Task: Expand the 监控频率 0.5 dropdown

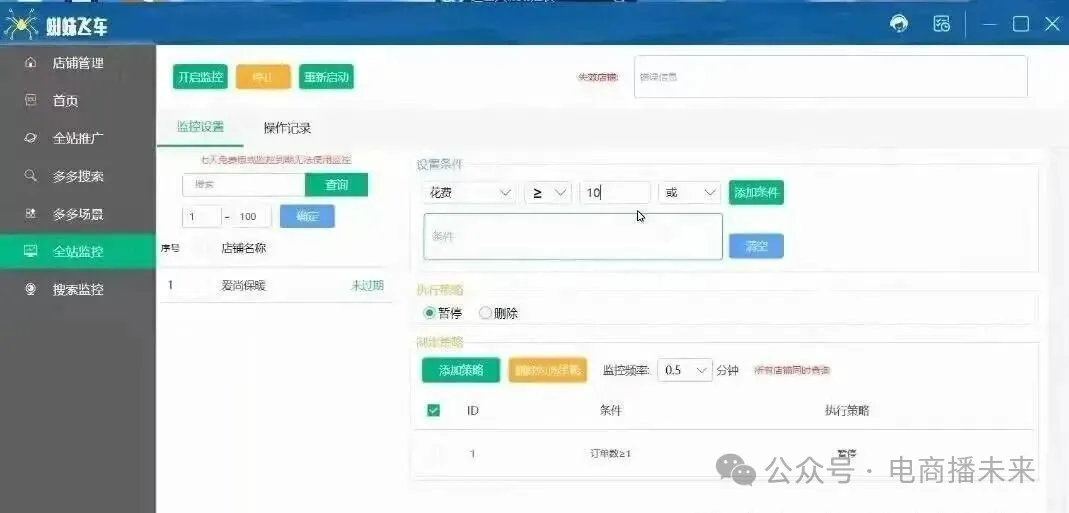Action: tap(684, 370)
